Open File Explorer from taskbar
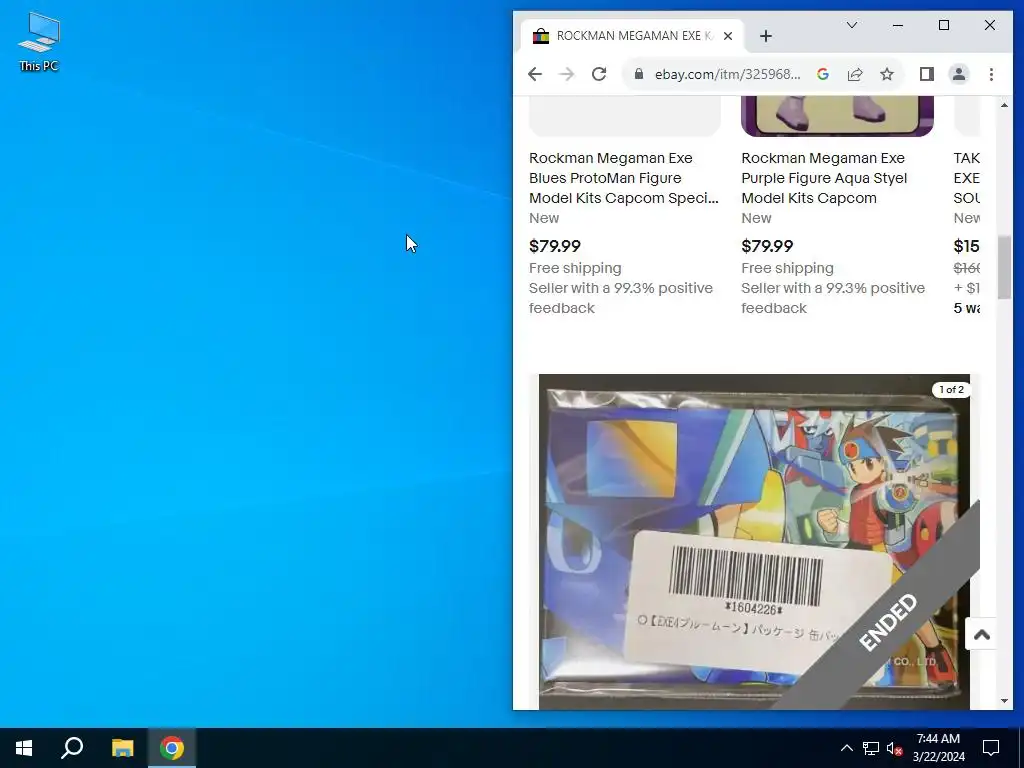 [x=122, y=748]
